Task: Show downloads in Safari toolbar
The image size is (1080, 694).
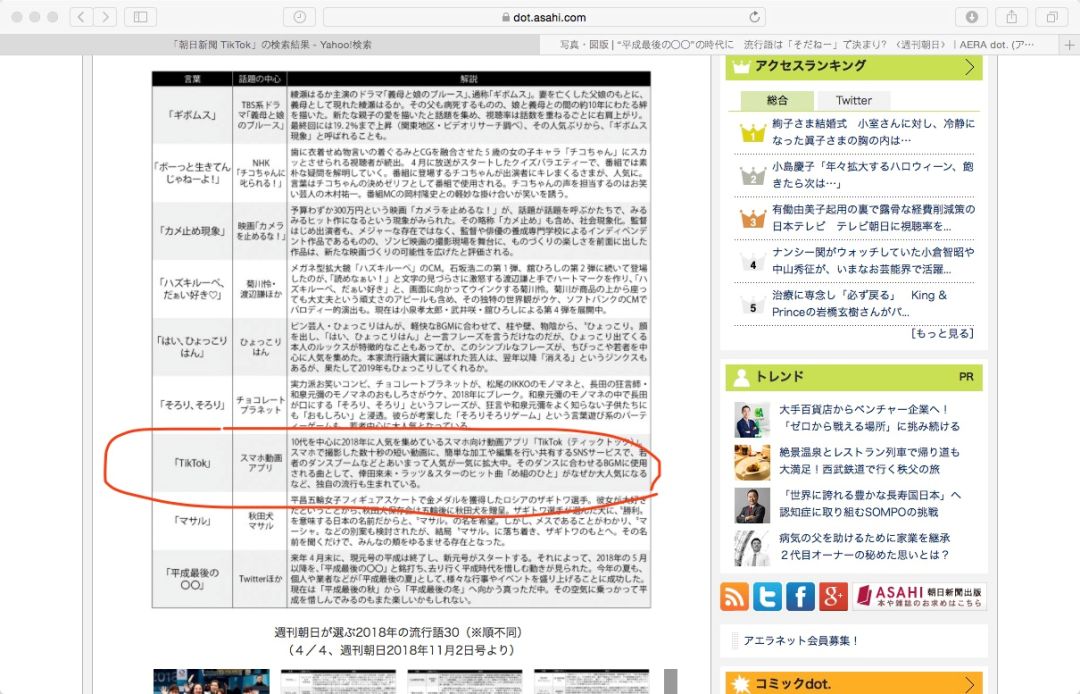Action: click(970, 17)
